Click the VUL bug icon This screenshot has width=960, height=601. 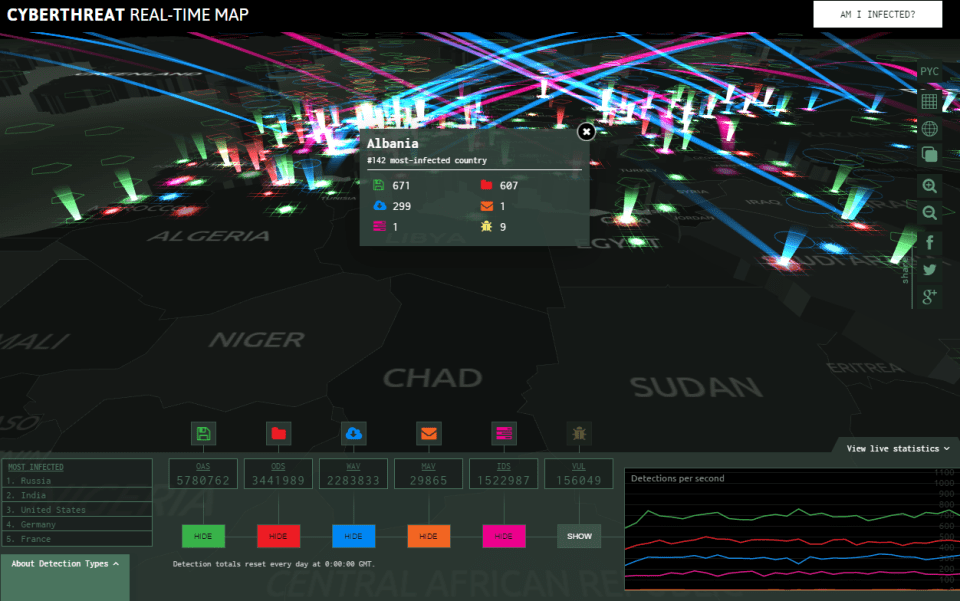click(579, 433)
